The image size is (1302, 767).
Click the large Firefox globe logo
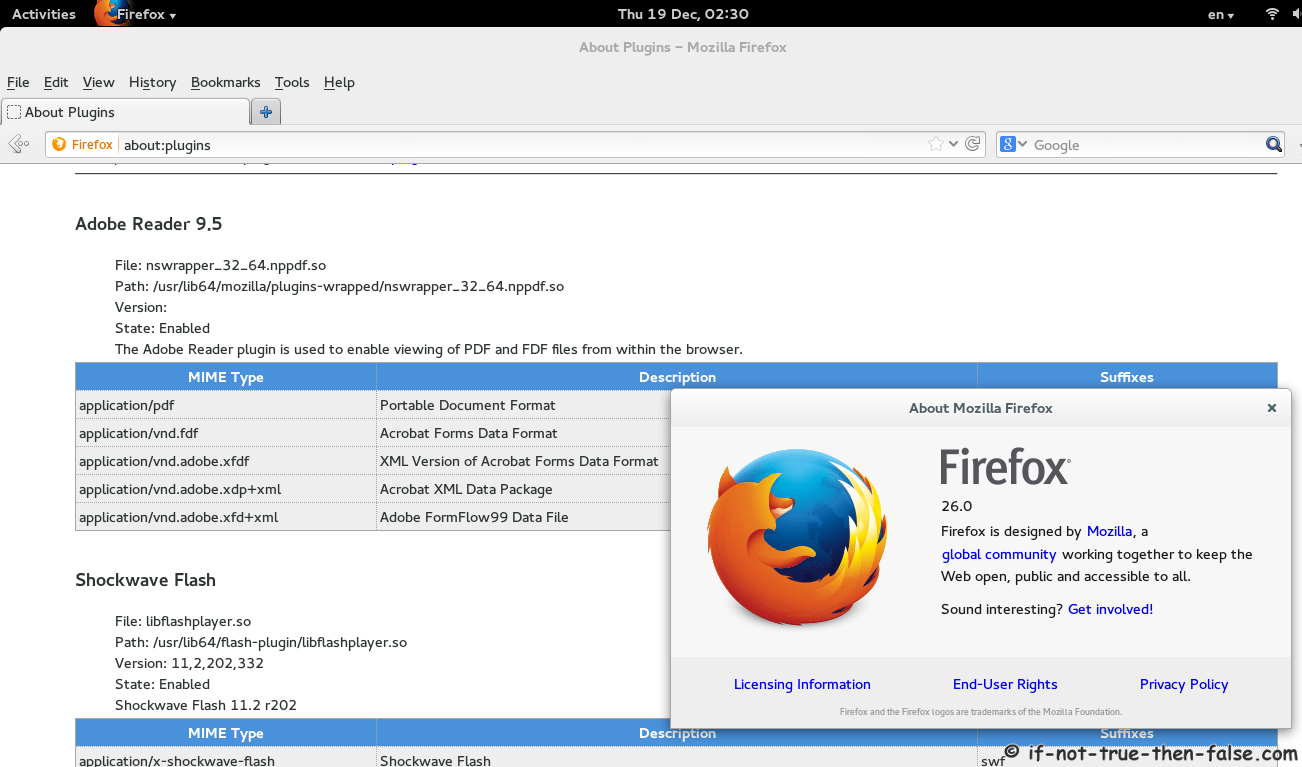tap(796, 536)
